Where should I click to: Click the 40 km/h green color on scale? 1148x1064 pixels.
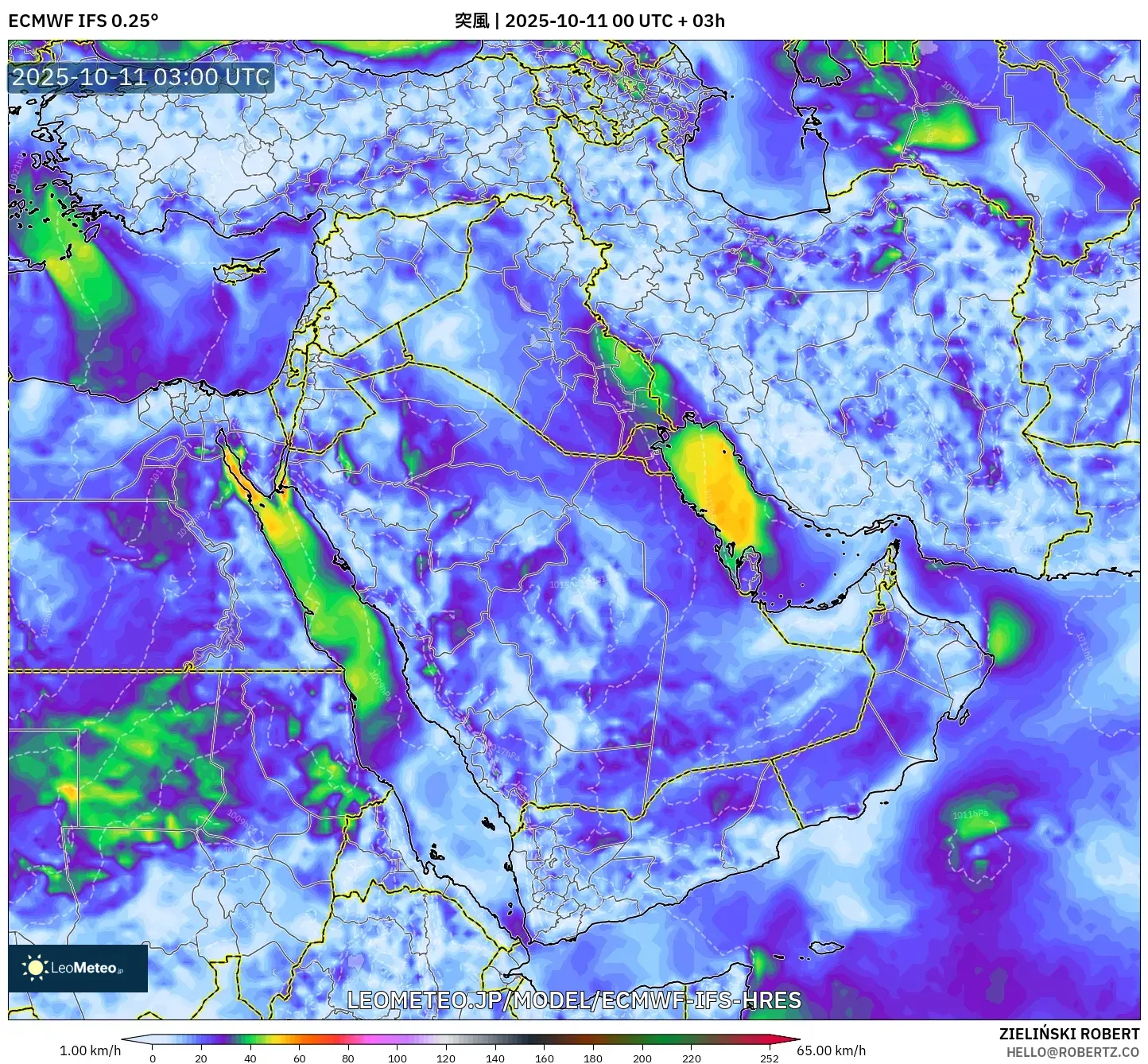pyautogui.click(x=250, y=1039)
